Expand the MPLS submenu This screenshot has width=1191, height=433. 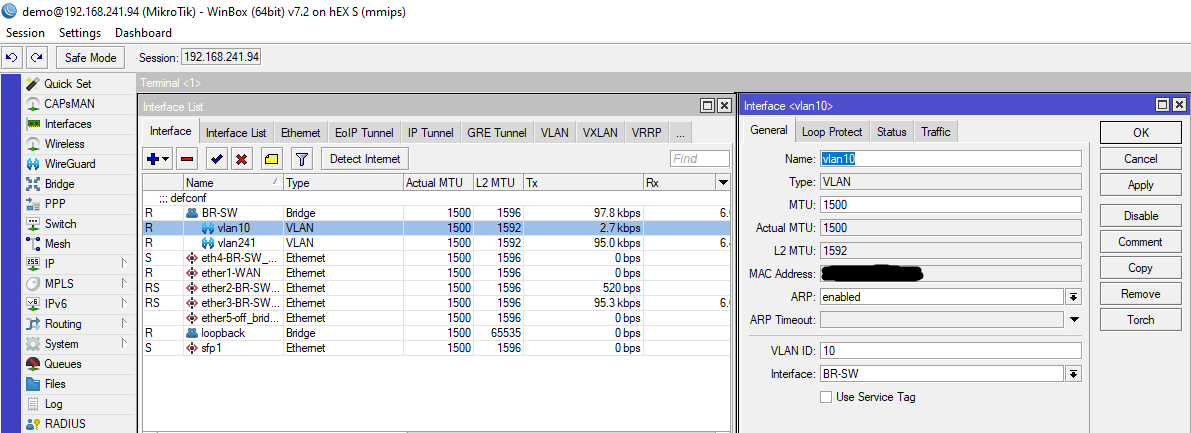123,283
